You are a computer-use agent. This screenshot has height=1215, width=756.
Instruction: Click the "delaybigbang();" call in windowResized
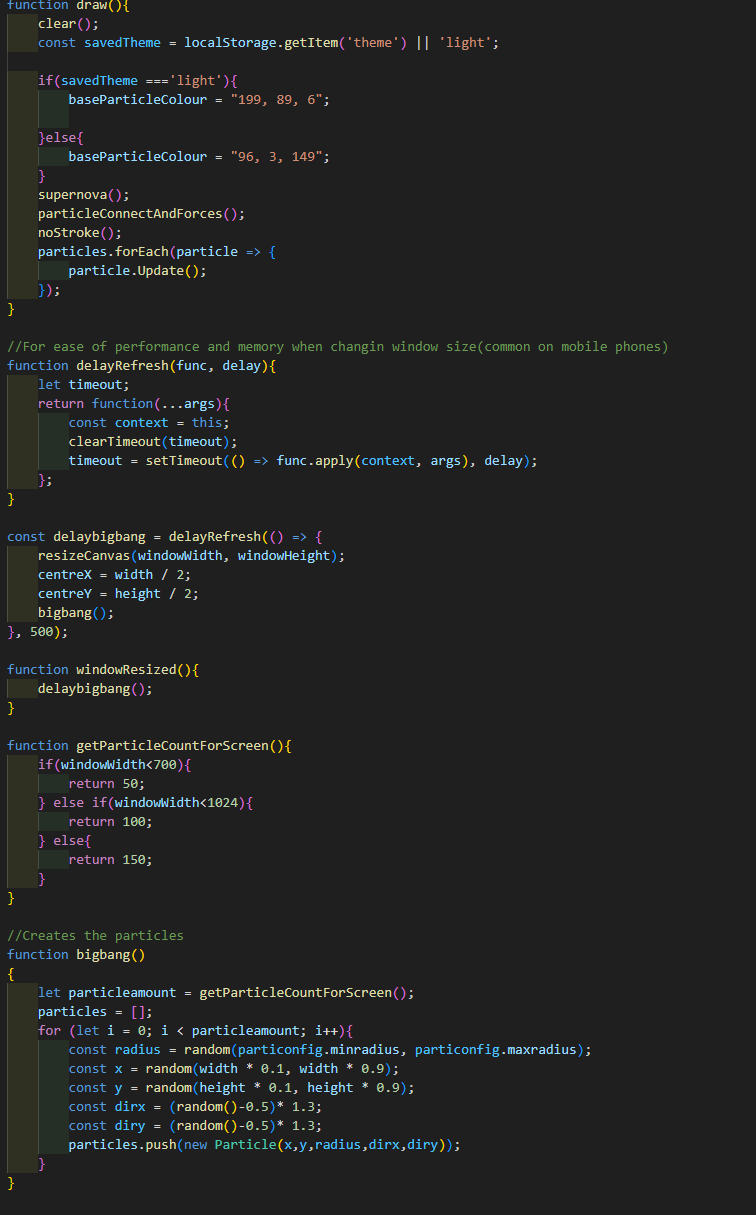pyautogui.click(x=95, y=689)
